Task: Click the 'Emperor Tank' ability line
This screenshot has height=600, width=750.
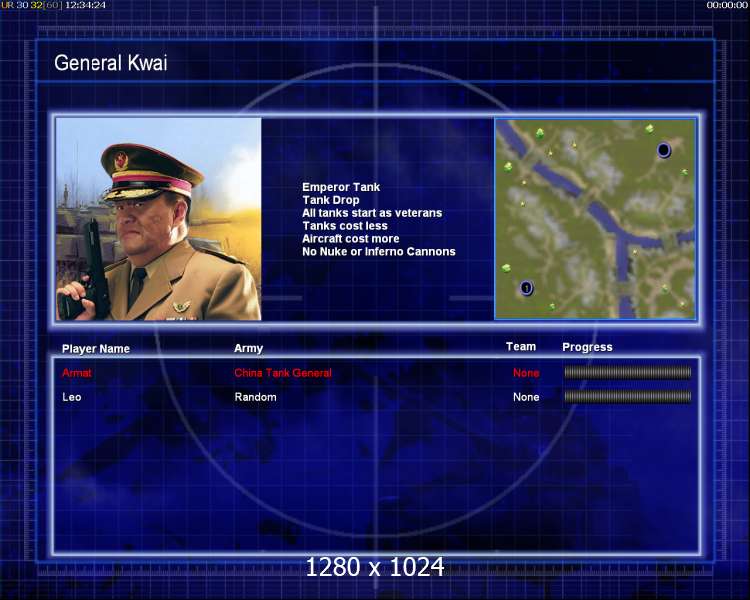Action: (x=341, y=187)
